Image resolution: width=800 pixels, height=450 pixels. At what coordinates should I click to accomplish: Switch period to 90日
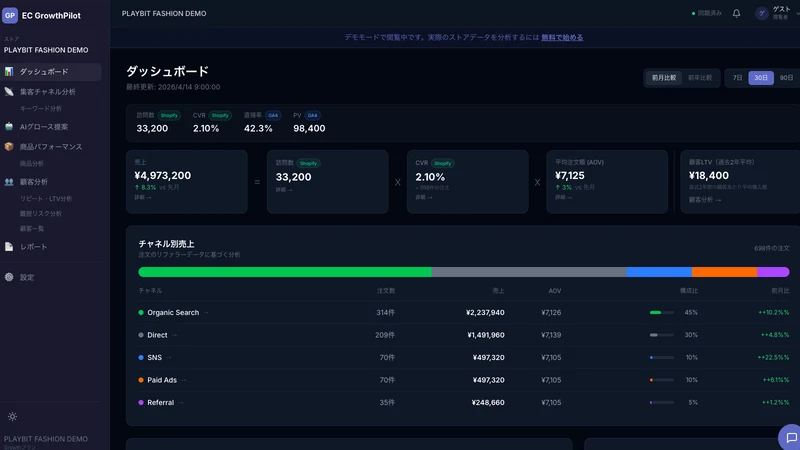click(786, 78)
